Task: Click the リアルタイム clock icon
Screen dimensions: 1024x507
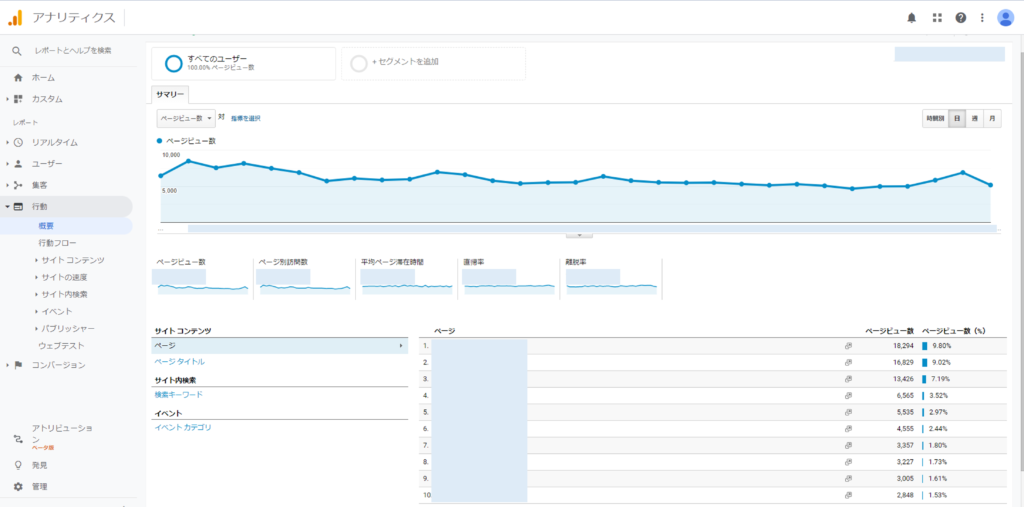Action: (18, 142)
